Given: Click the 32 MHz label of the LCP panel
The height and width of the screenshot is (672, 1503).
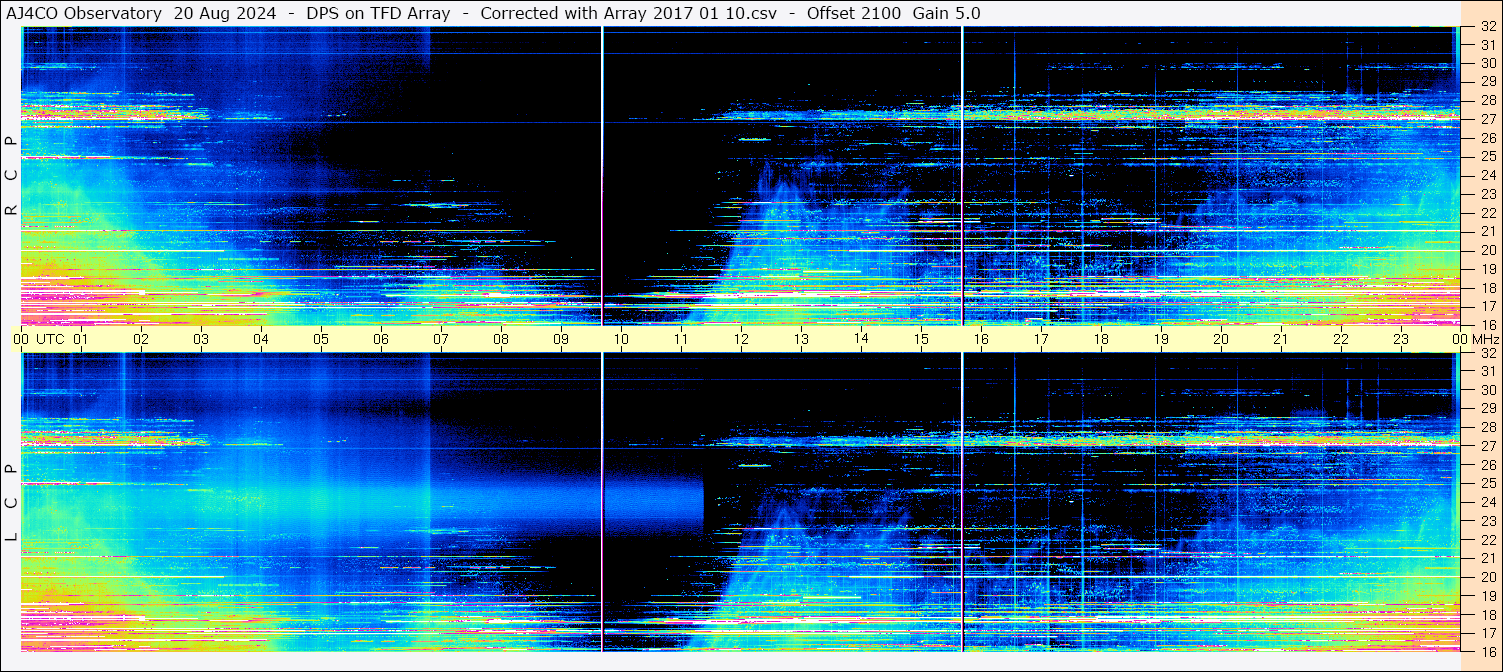Looking at the screenshot, I should click(x=1487, y=353).
